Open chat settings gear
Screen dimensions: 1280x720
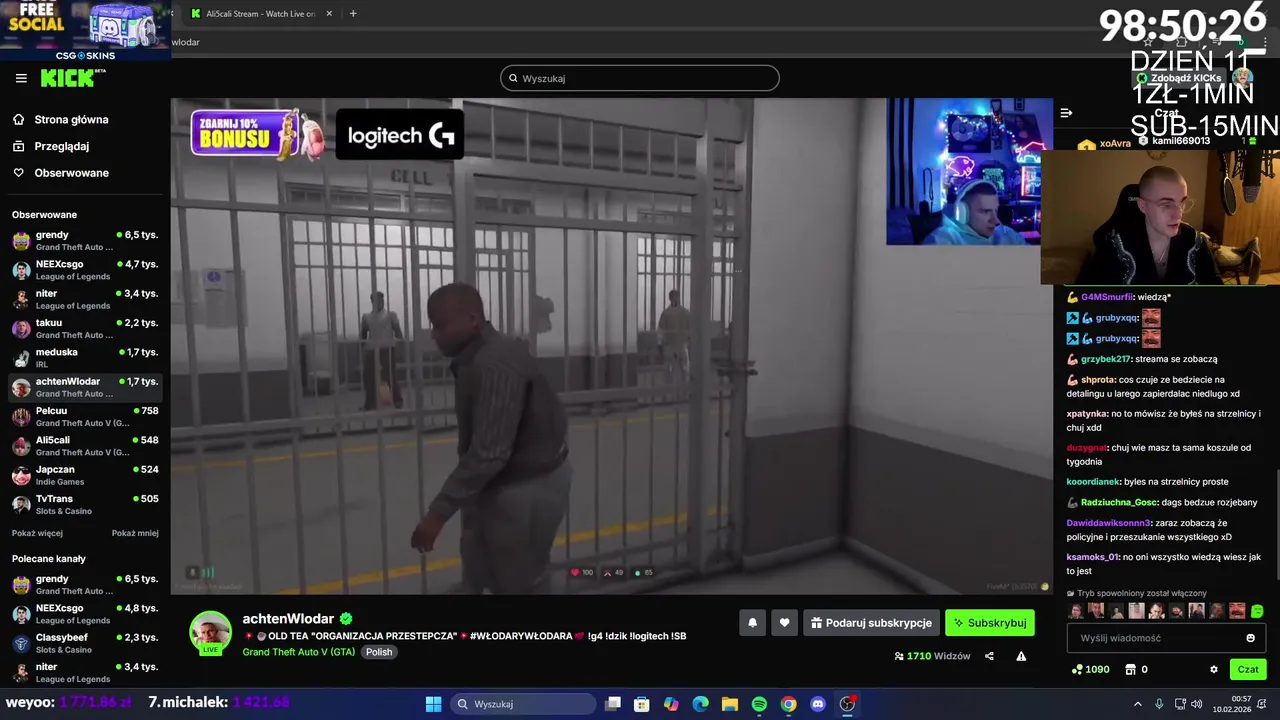click(x=1214, y=669)
